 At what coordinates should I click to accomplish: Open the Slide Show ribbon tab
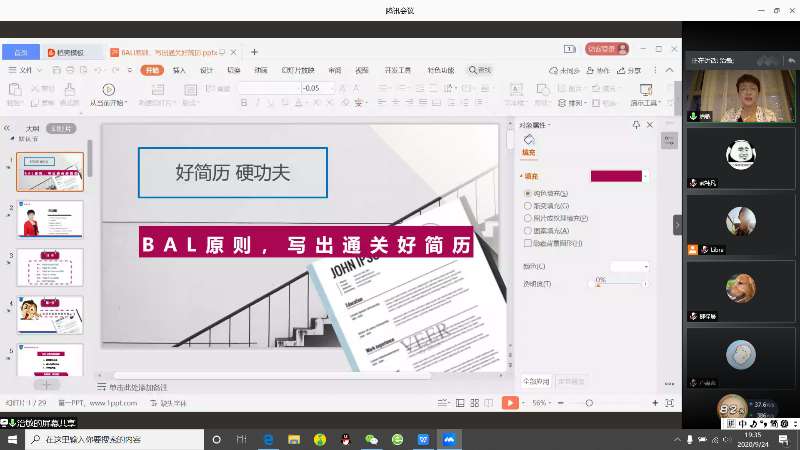(298, 70)
